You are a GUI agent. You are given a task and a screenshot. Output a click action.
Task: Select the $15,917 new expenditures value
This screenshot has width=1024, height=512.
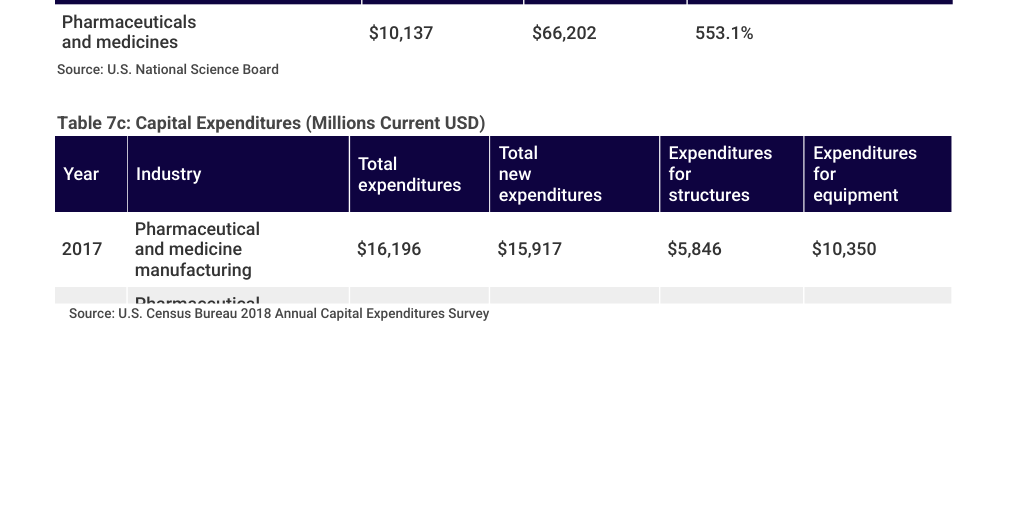(529, 249)
